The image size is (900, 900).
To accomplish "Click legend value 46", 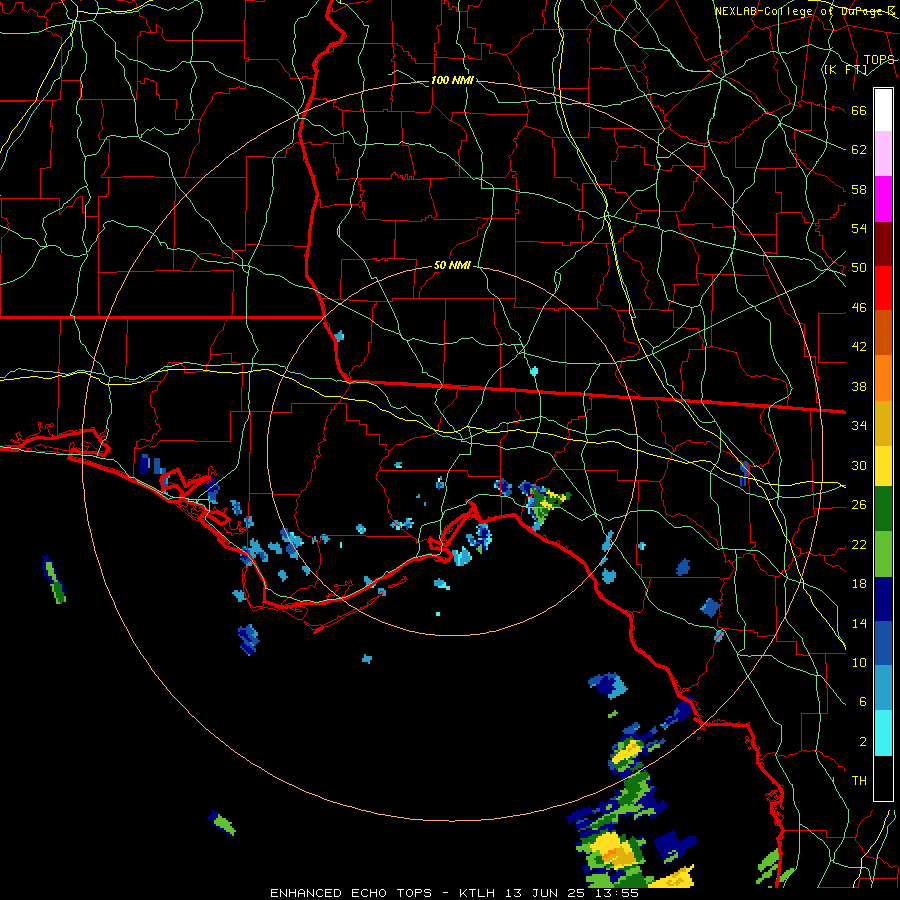I will [859, 308].
